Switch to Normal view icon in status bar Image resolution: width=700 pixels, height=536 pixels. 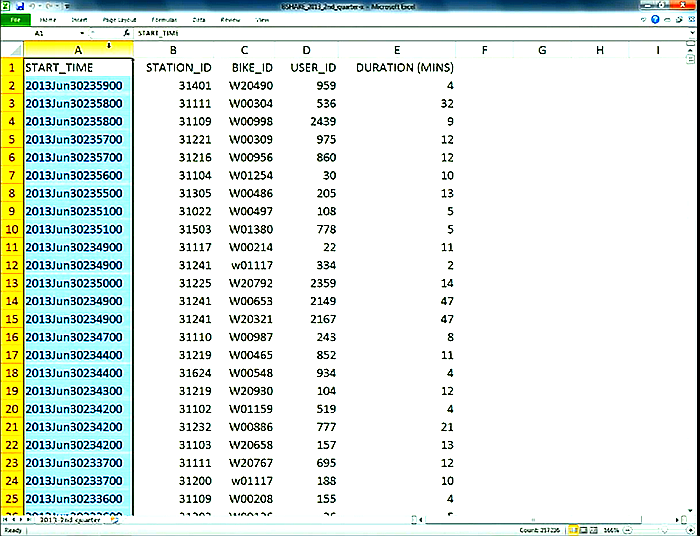[x=573, y=531]
